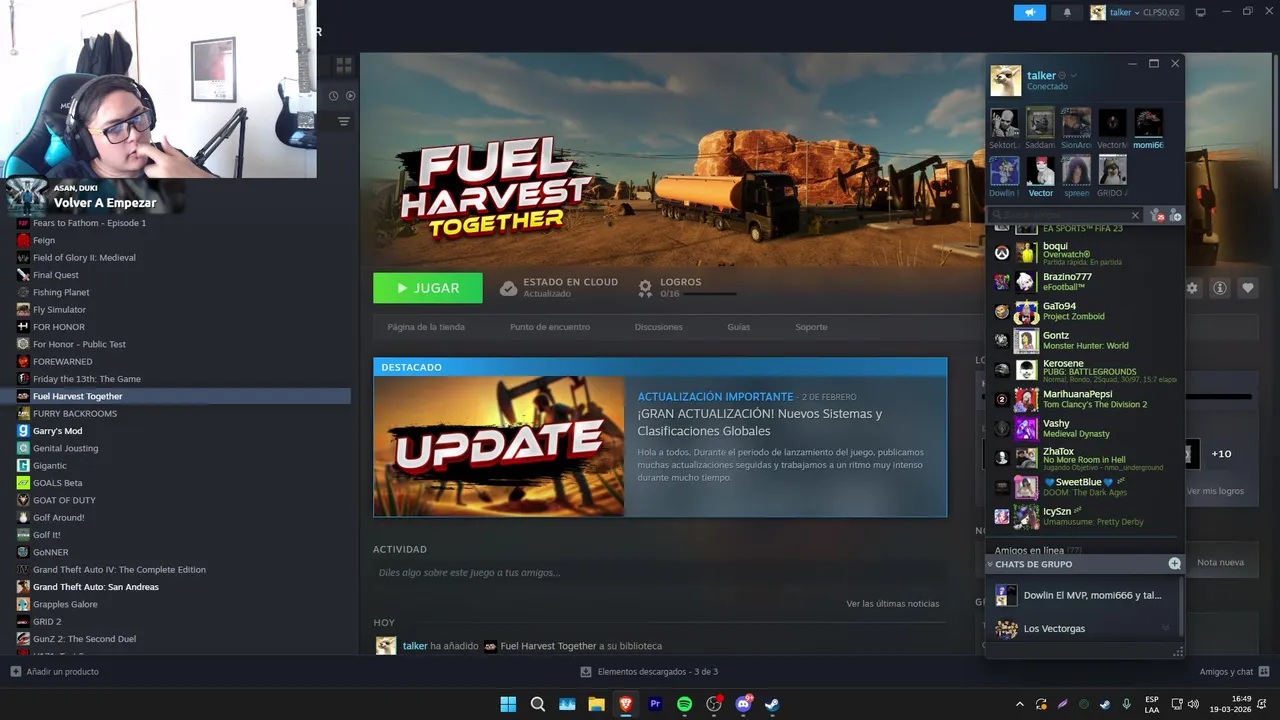The image size is (1280, 720).
Task: Open Premiere Pro from the taskbar
Action: point(655,704)
